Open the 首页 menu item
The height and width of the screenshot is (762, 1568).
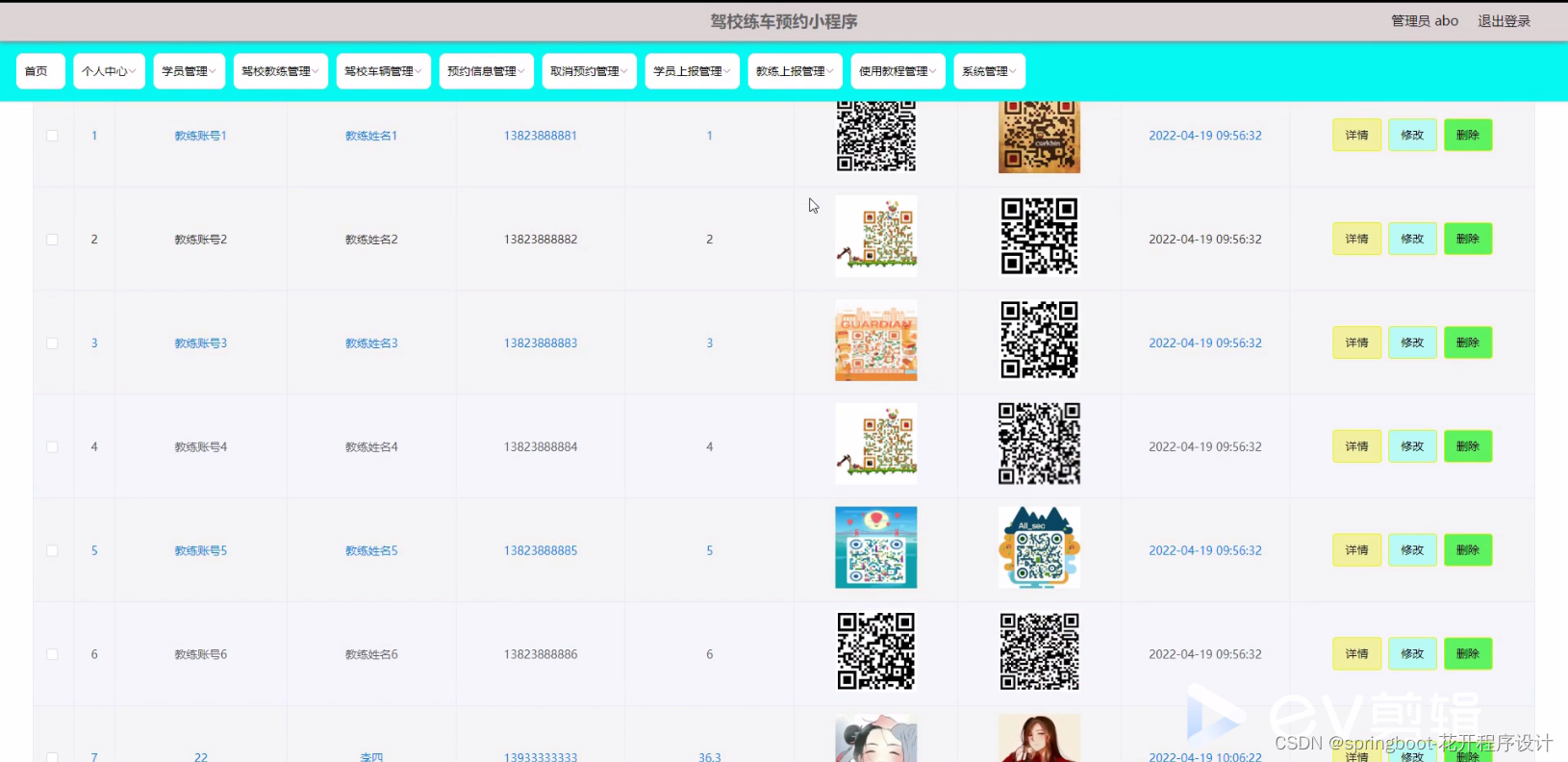point(40,71)
